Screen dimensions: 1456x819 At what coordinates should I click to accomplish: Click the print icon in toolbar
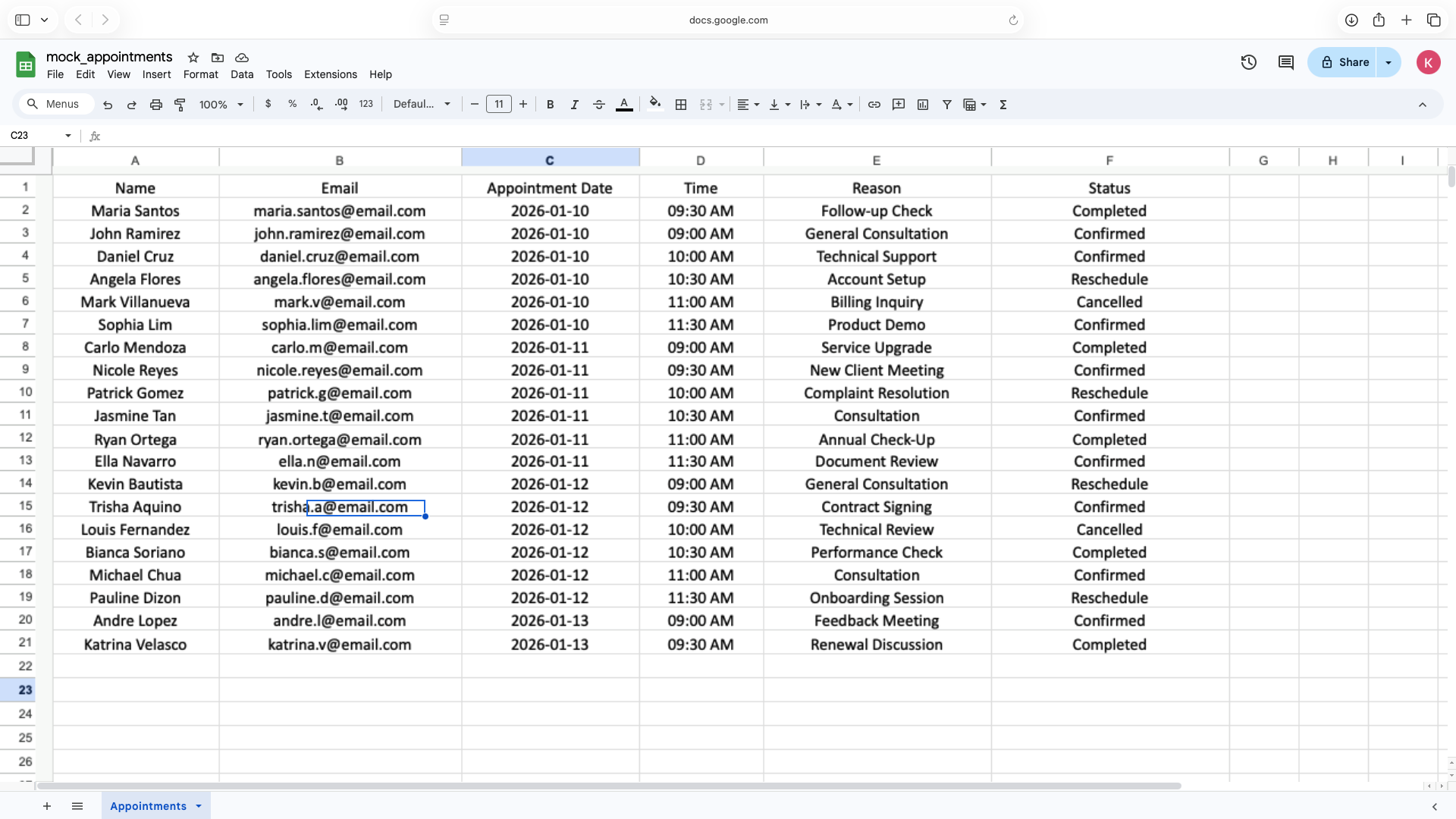pos(155,105)
